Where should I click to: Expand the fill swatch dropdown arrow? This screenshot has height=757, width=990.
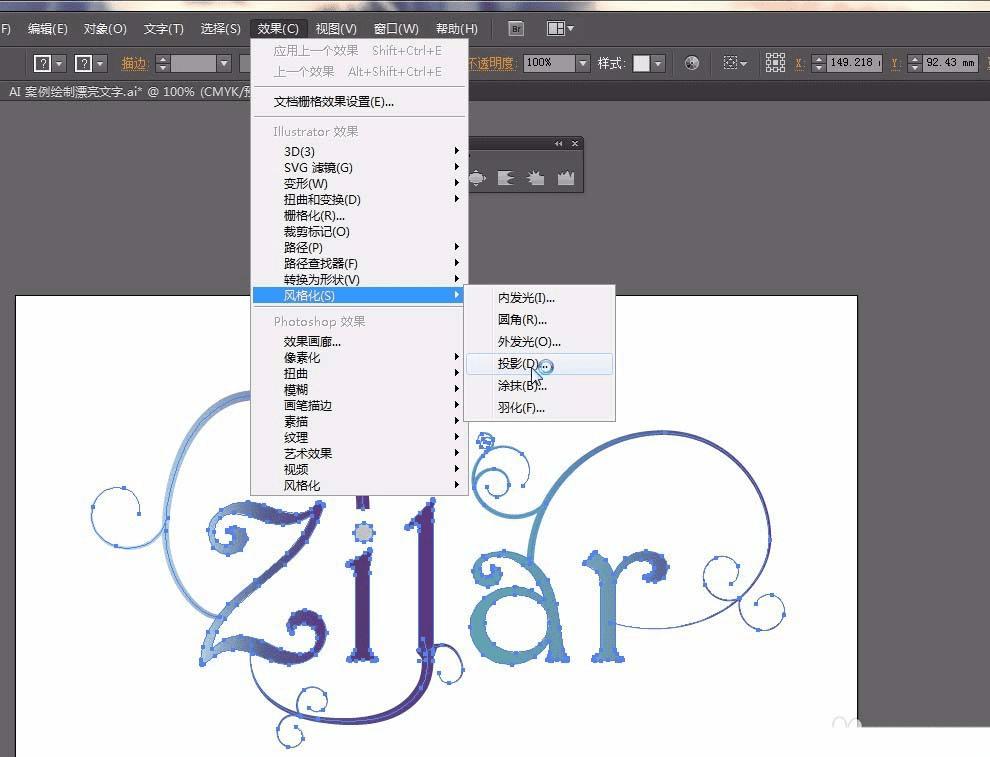59,63
